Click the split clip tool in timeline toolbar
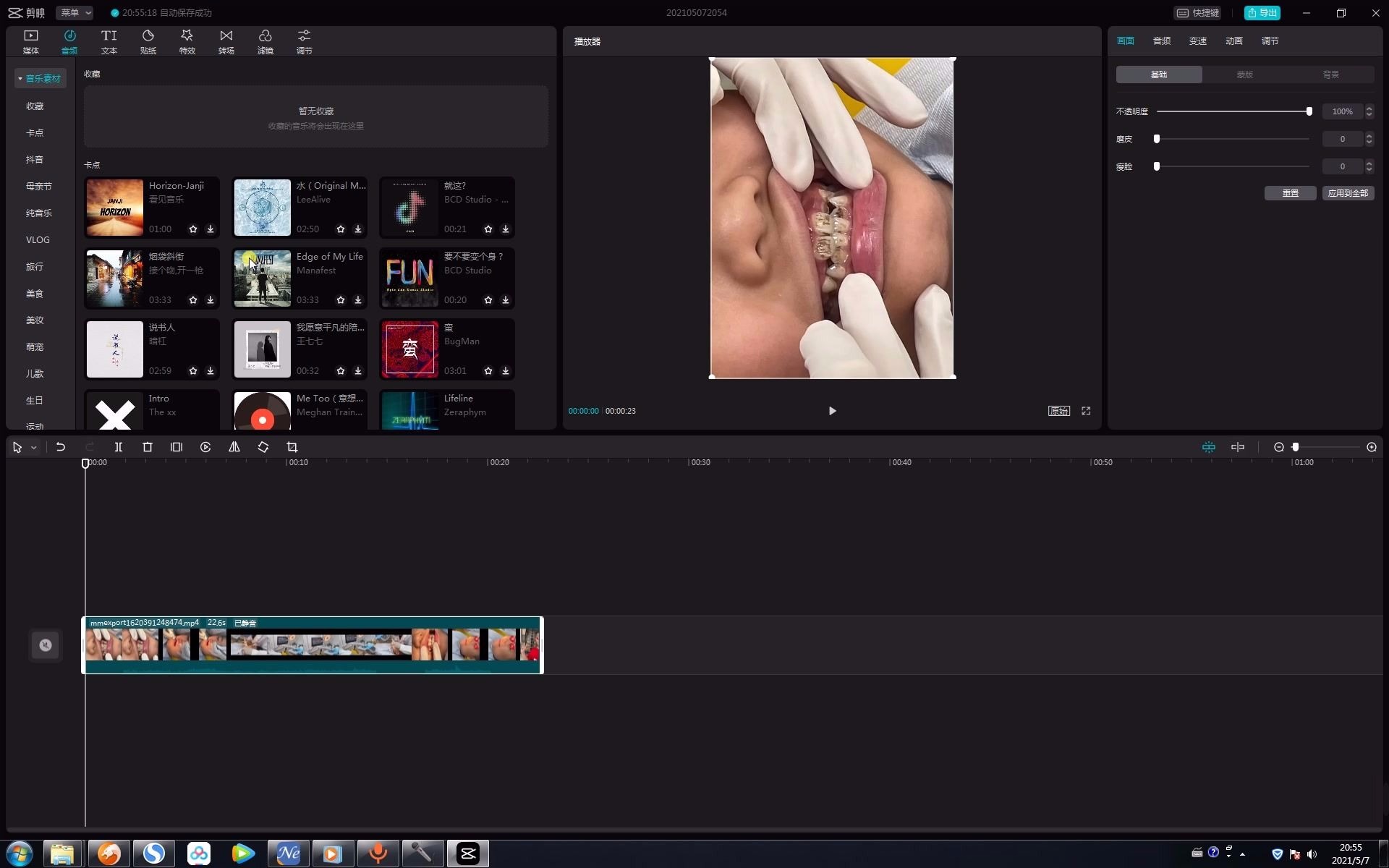The image size is (1389, 868). pos(119,447)
